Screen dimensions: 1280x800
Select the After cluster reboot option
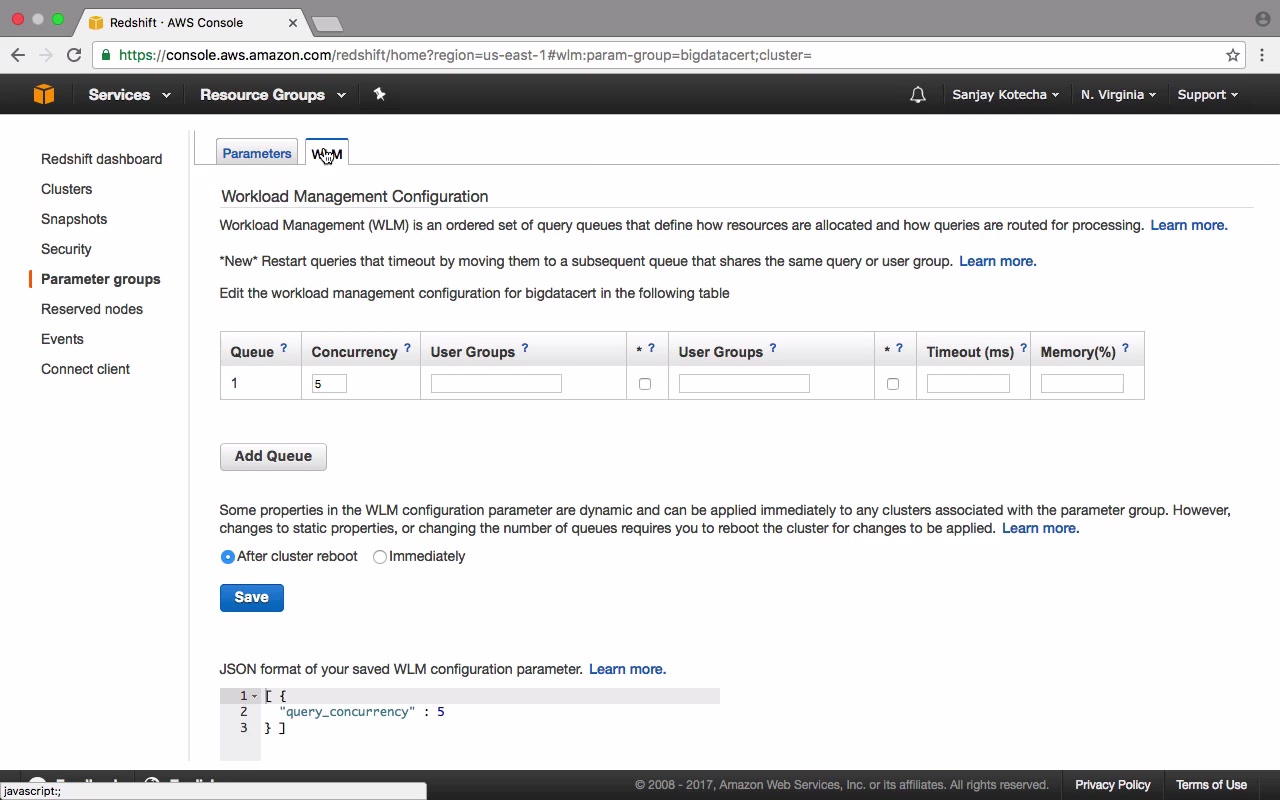(228, 557)
